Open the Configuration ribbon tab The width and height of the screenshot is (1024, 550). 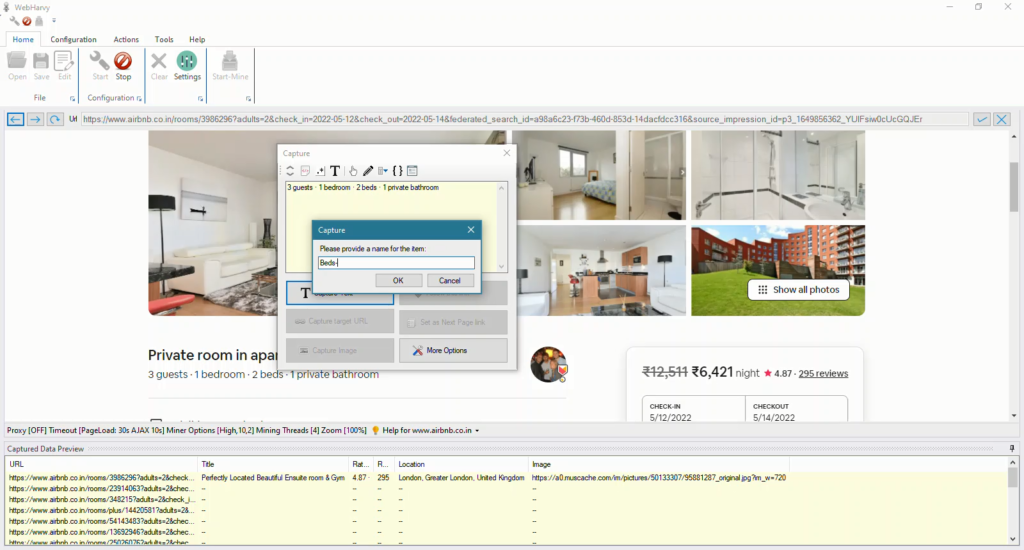click(74, 39)
